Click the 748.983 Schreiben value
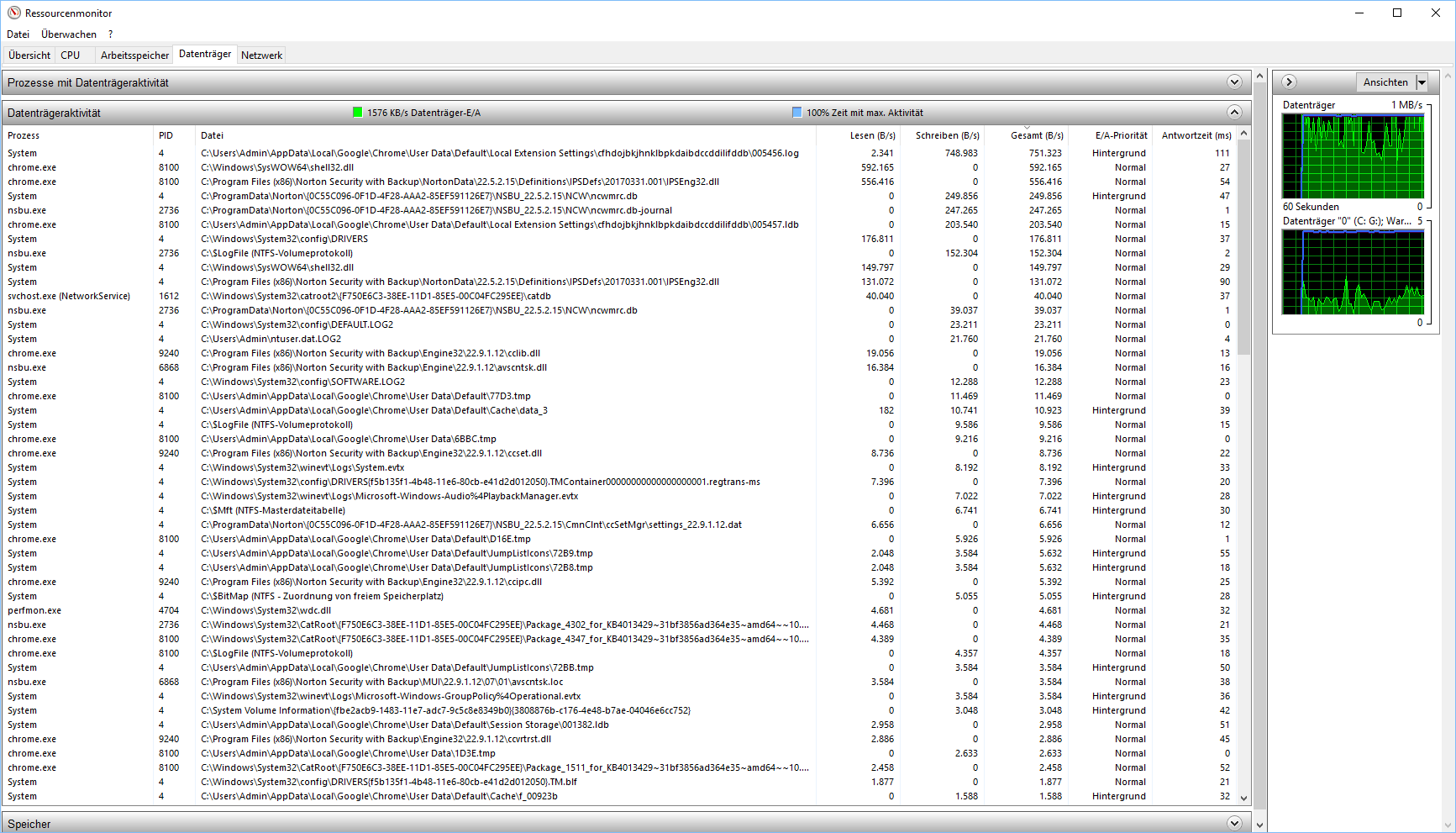Viewport: 1456px width, 833px height. tap(961, 153)
